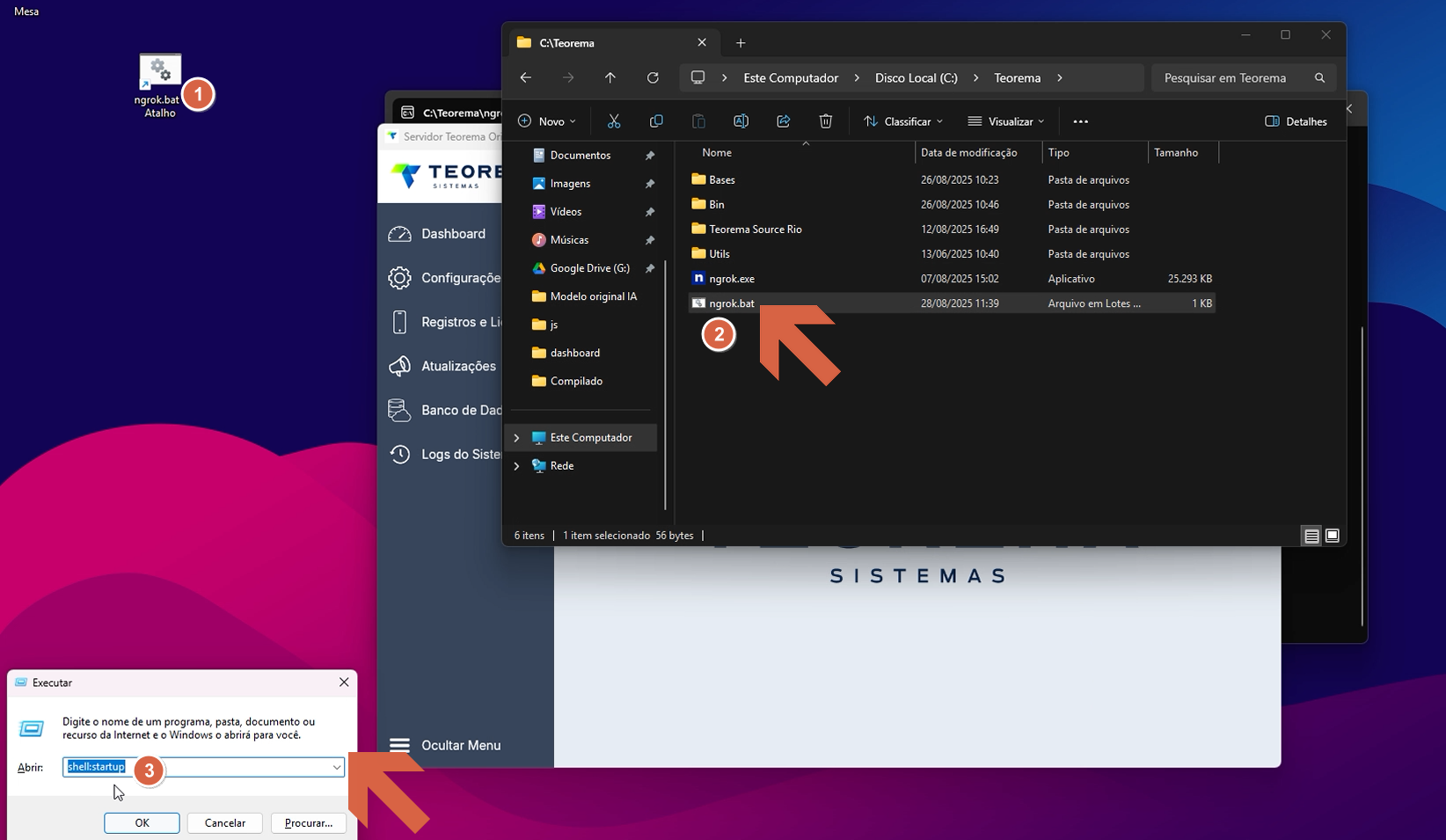Select Documentos in navigation pane
Screen dimensions: 1446x840
(x=581, y=155)
